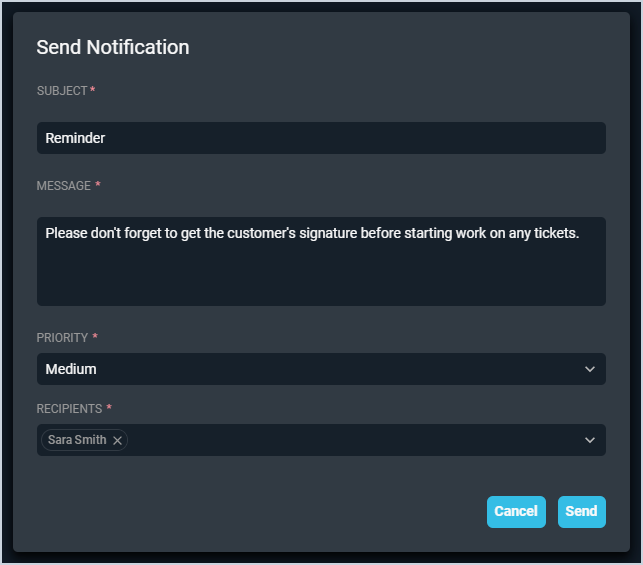Image resolution: width=643 pixels, height=565 pixels.
Task: Click the required asterisk next to RECIPIENTS
Action: tap(109, 409)
